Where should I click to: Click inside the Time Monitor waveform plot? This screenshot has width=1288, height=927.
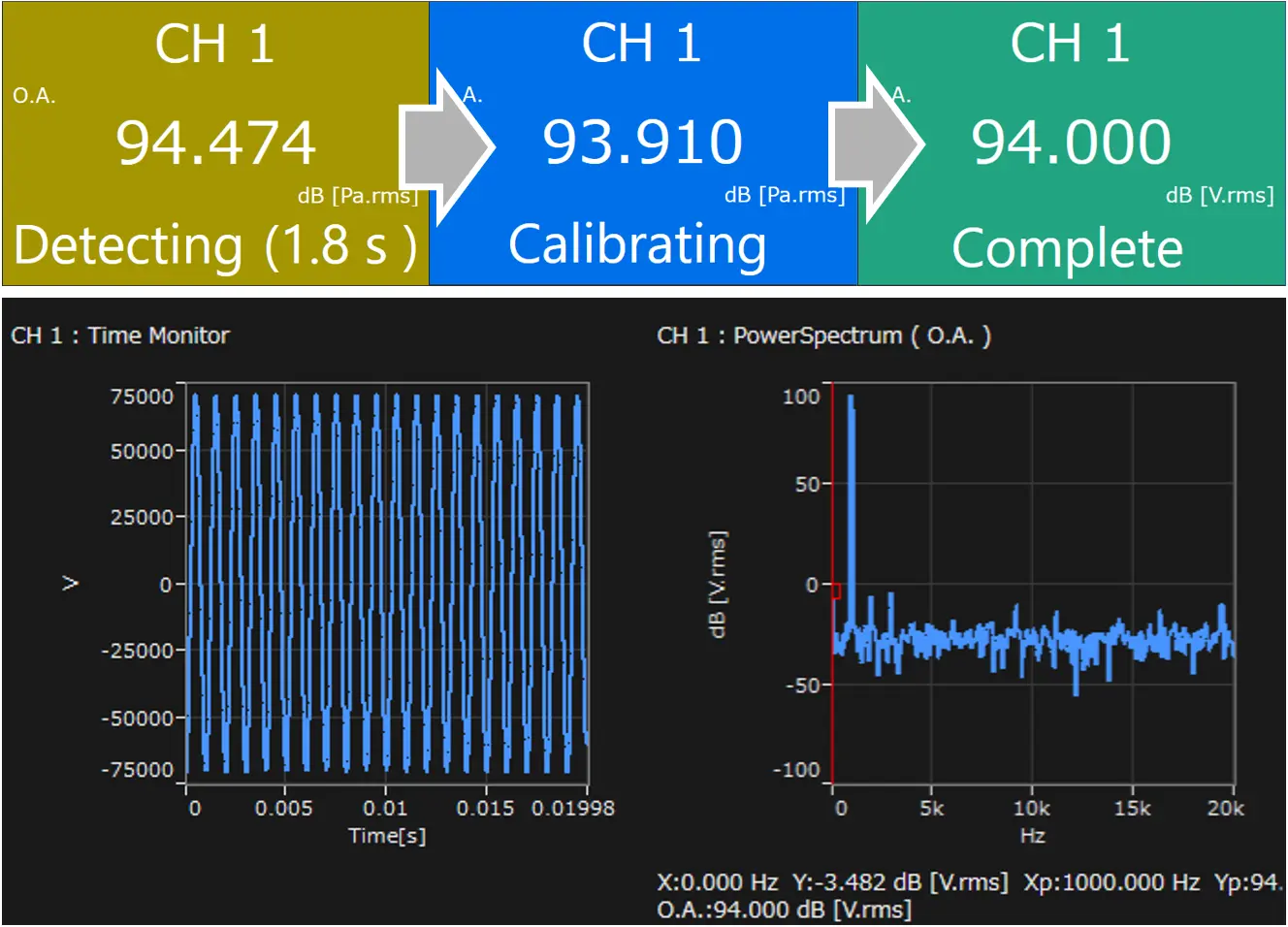point(387,583)
